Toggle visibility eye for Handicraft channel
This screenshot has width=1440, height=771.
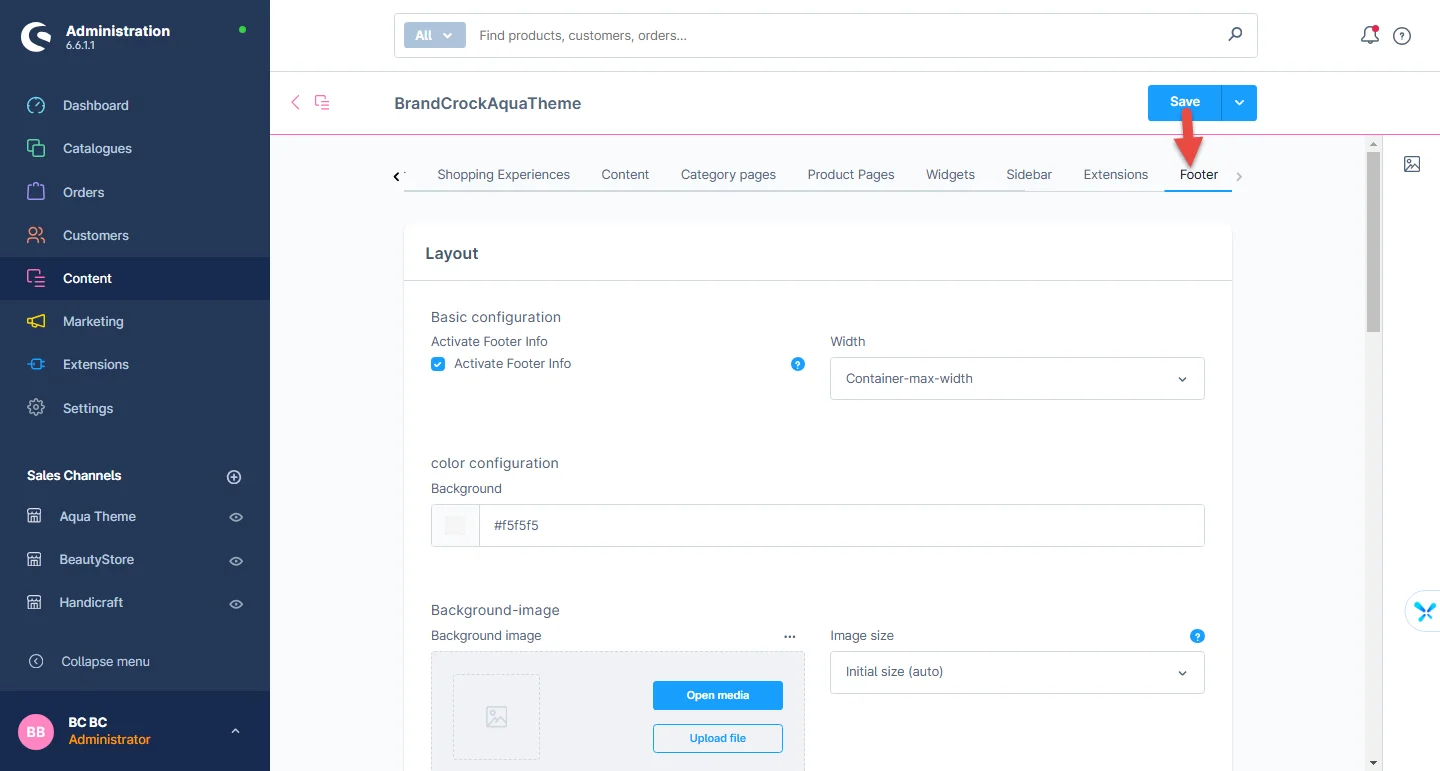click(236, 604)
